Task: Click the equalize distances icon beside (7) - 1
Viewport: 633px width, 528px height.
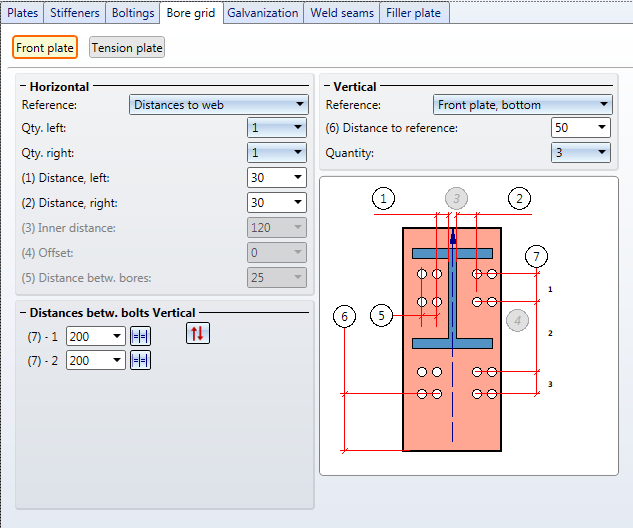Action: 140,337
